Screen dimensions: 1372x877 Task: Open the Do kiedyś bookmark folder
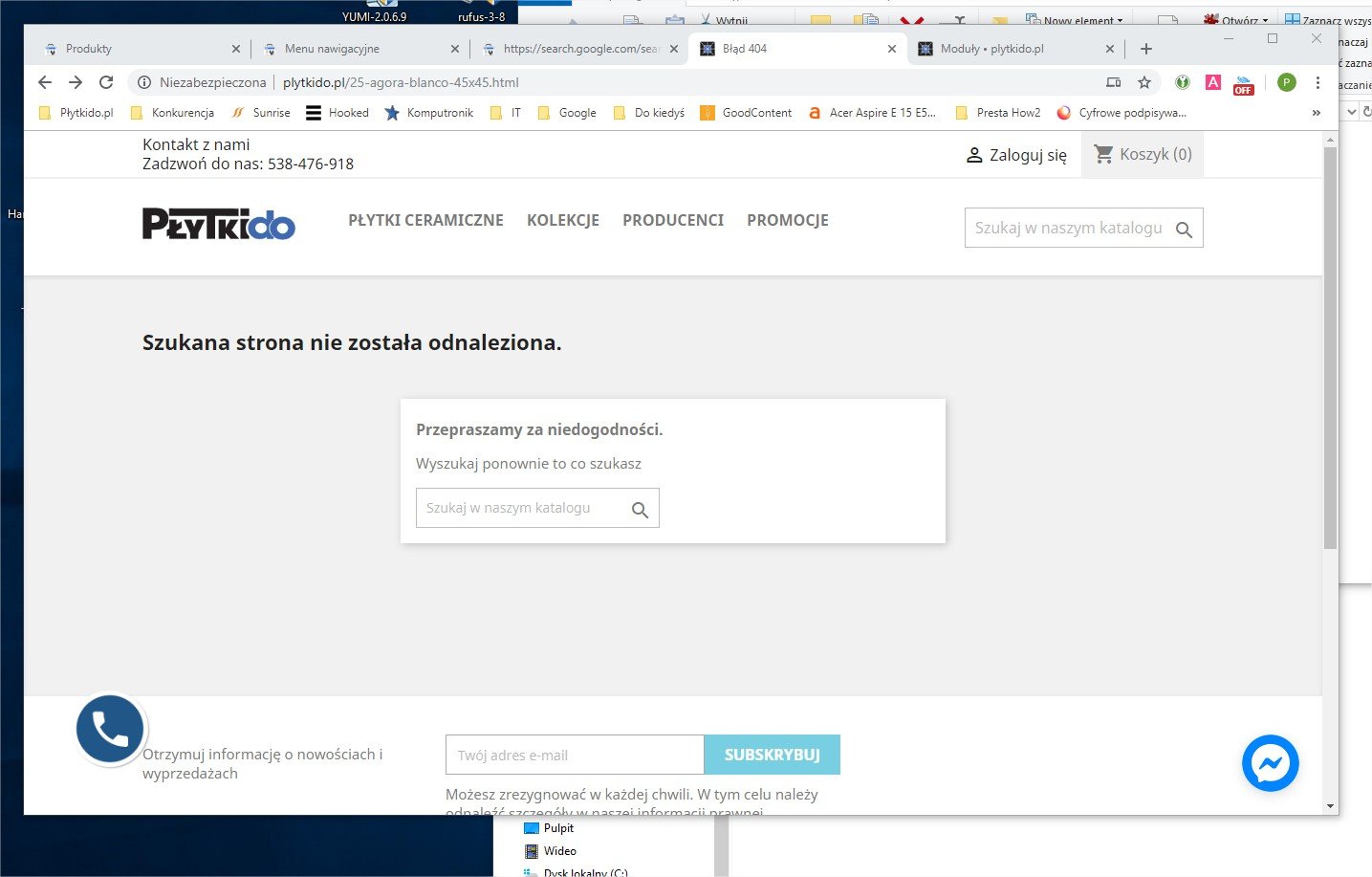tap(649, 113)
